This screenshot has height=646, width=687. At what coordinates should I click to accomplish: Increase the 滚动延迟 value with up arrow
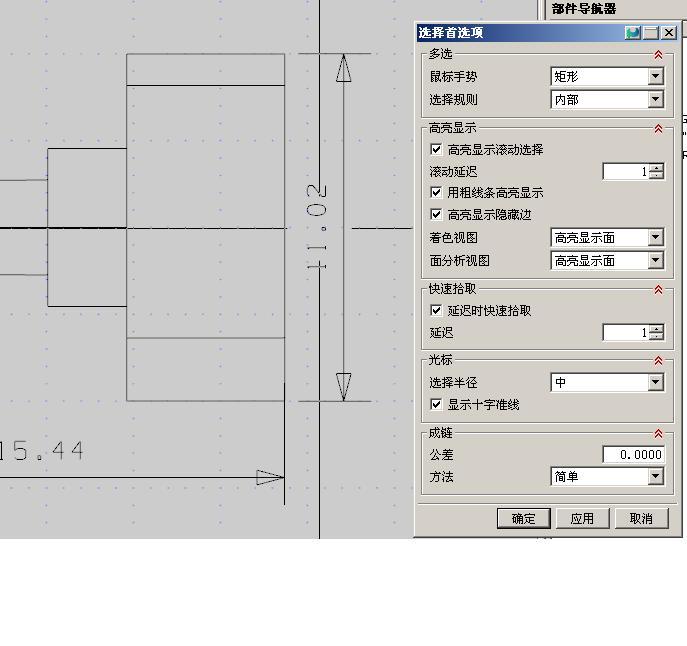(656, 167)
